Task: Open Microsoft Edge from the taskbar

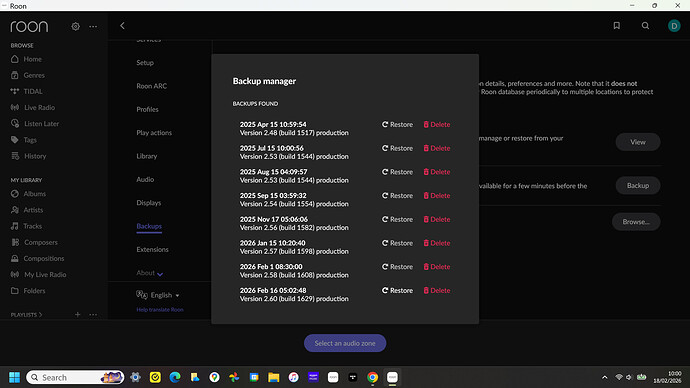Action: coord(175,377)
